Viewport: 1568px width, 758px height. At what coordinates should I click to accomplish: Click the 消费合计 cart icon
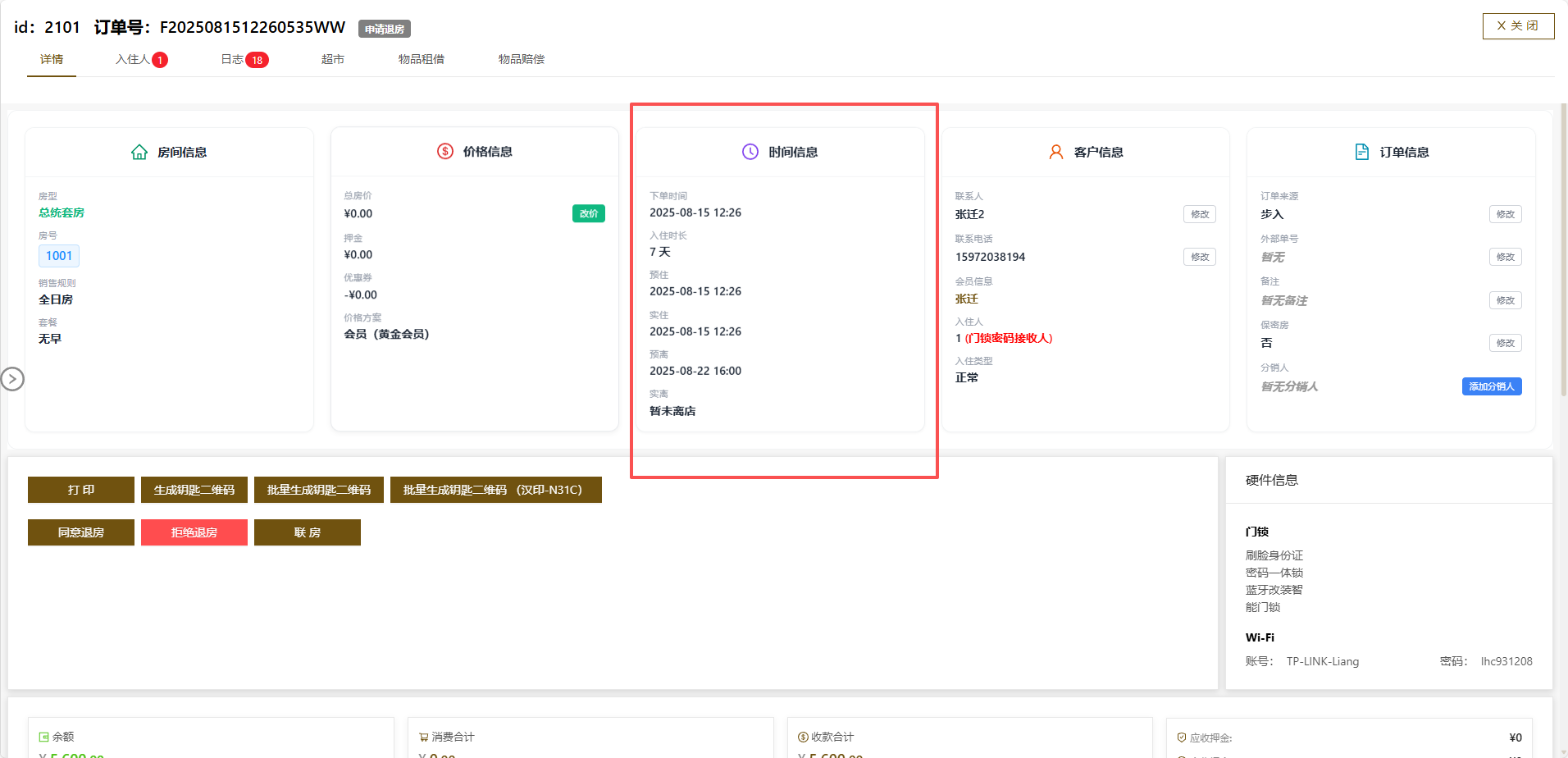click(424, 737)
